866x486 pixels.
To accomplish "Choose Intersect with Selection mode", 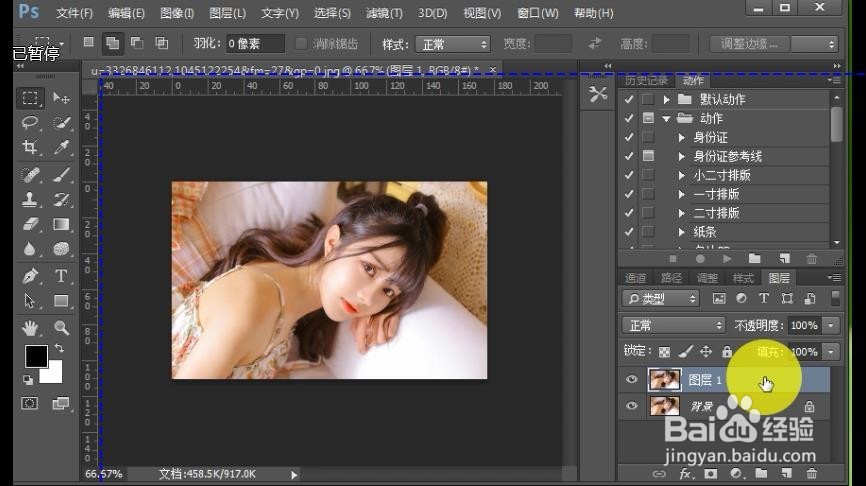I will 161,43.
